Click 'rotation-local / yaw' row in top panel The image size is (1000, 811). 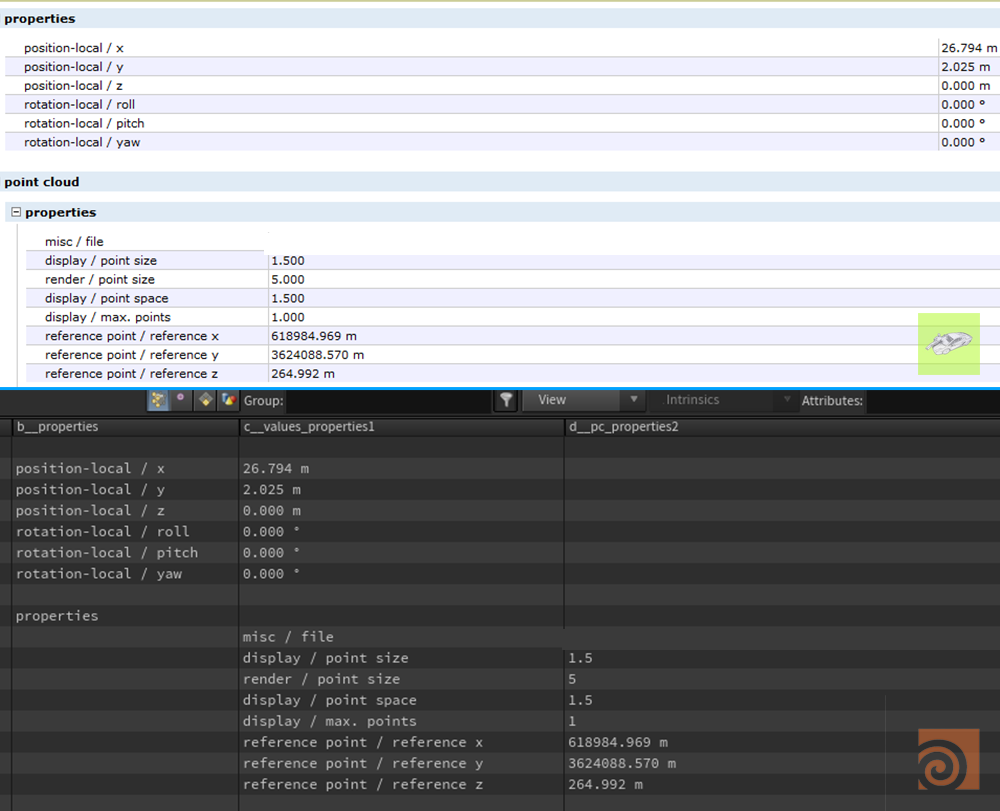click(502, 142)
